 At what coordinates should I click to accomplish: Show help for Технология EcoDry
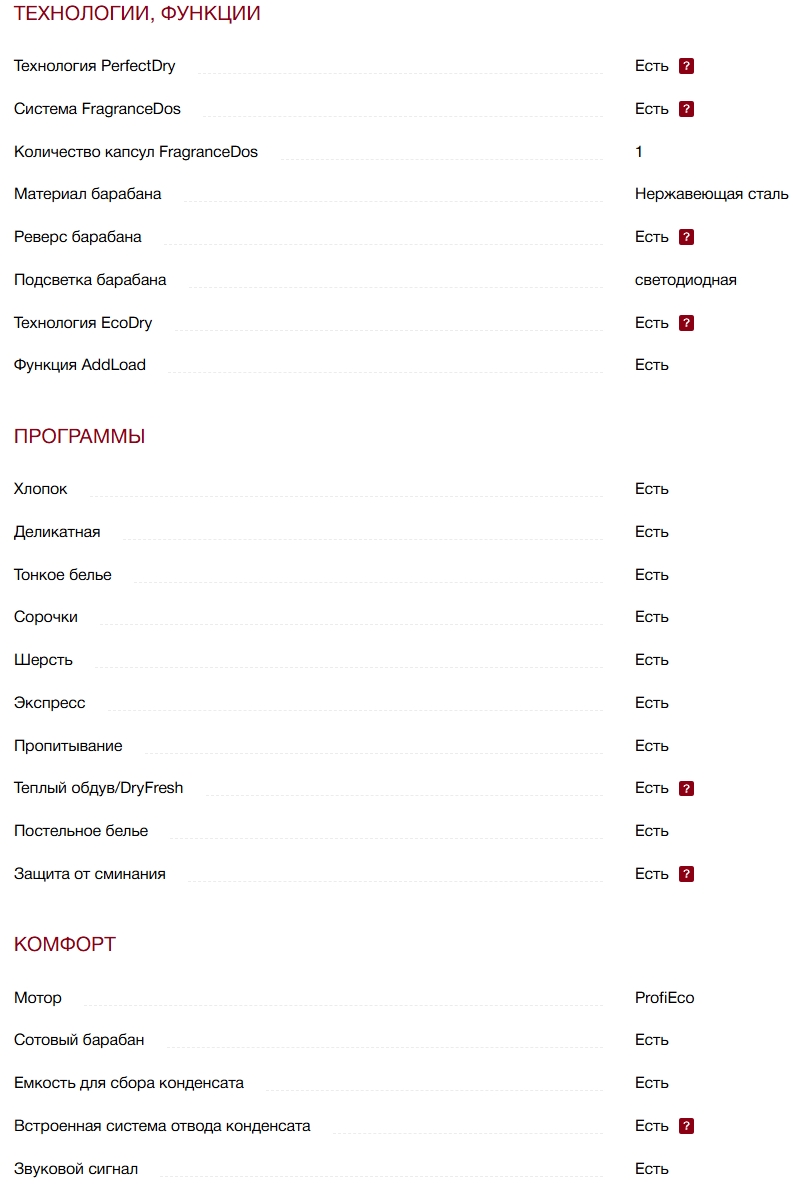pos(686,323)
